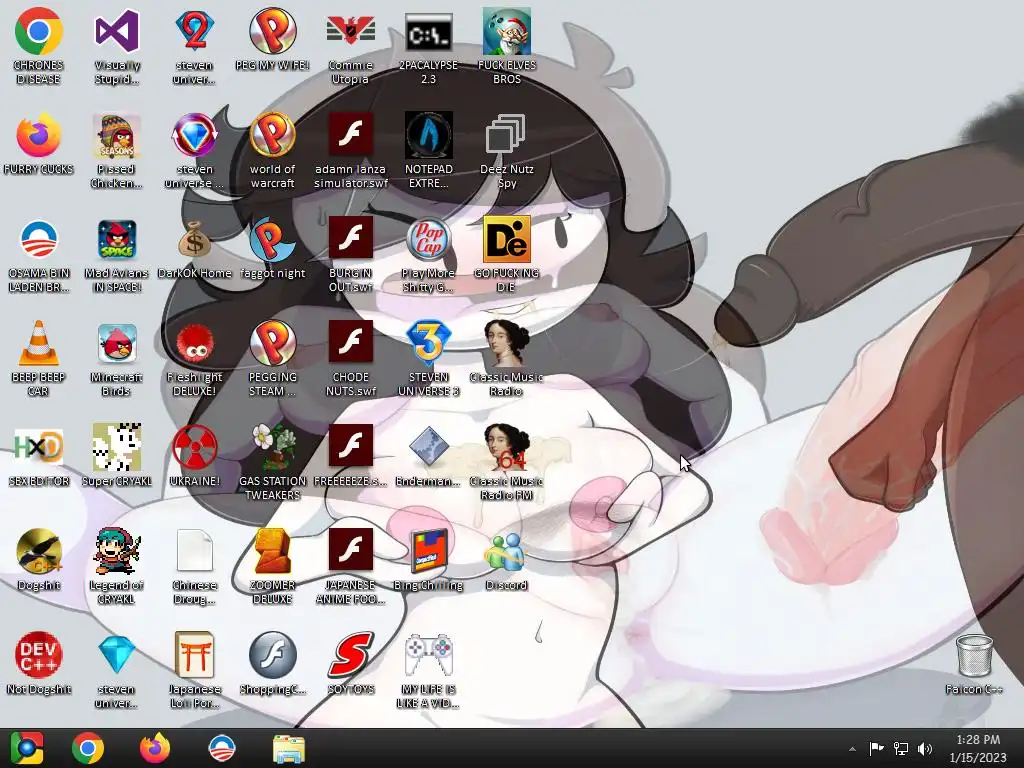Select the blue diamond icon in bottom row
This screenshot has height=768, width=1024.
click(116, 654)
